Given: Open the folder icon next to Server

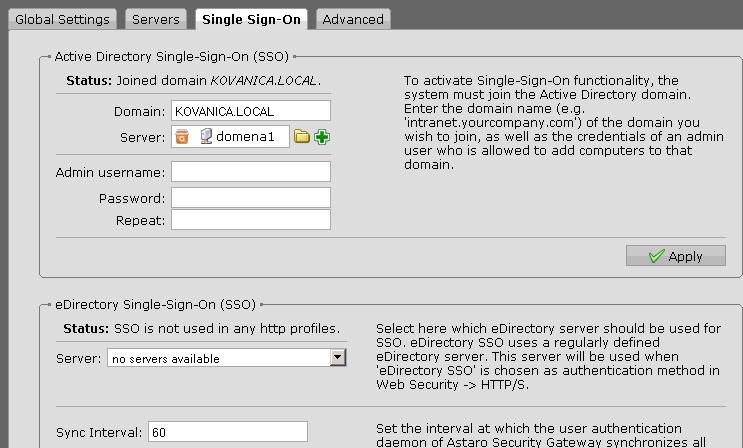Looking at the screenshot, I should [301, 137].
